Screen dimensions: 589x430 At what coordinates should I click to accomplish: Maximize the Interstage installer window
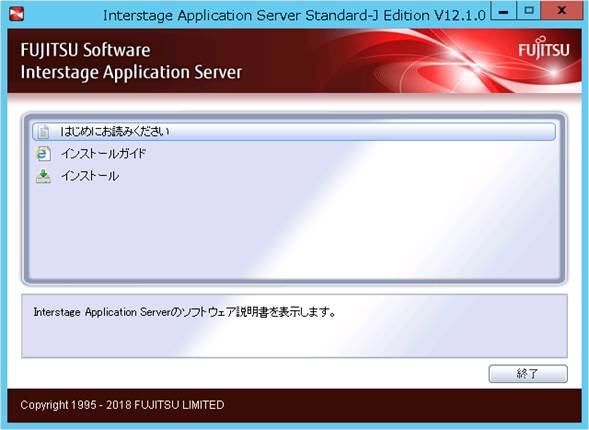tap(529, 11)
